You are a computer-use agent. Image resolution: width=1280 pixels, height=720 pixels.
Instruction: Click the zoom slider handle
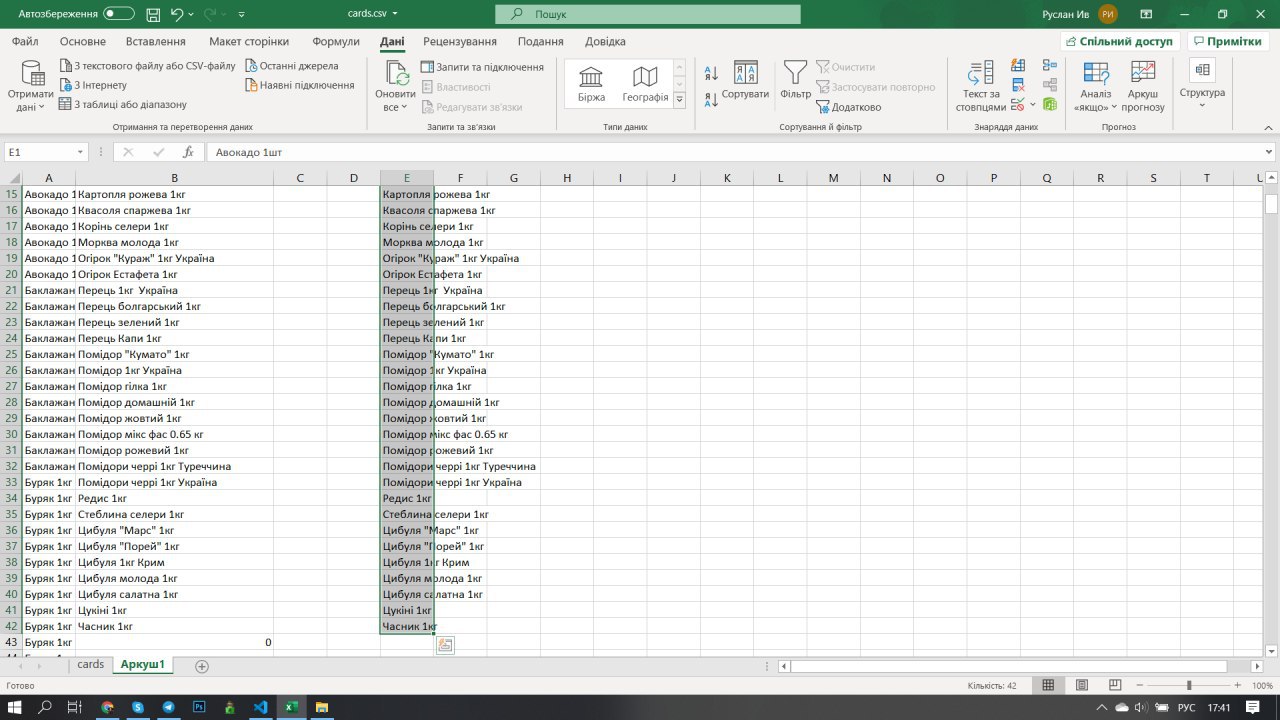[x=1189, y=685]
